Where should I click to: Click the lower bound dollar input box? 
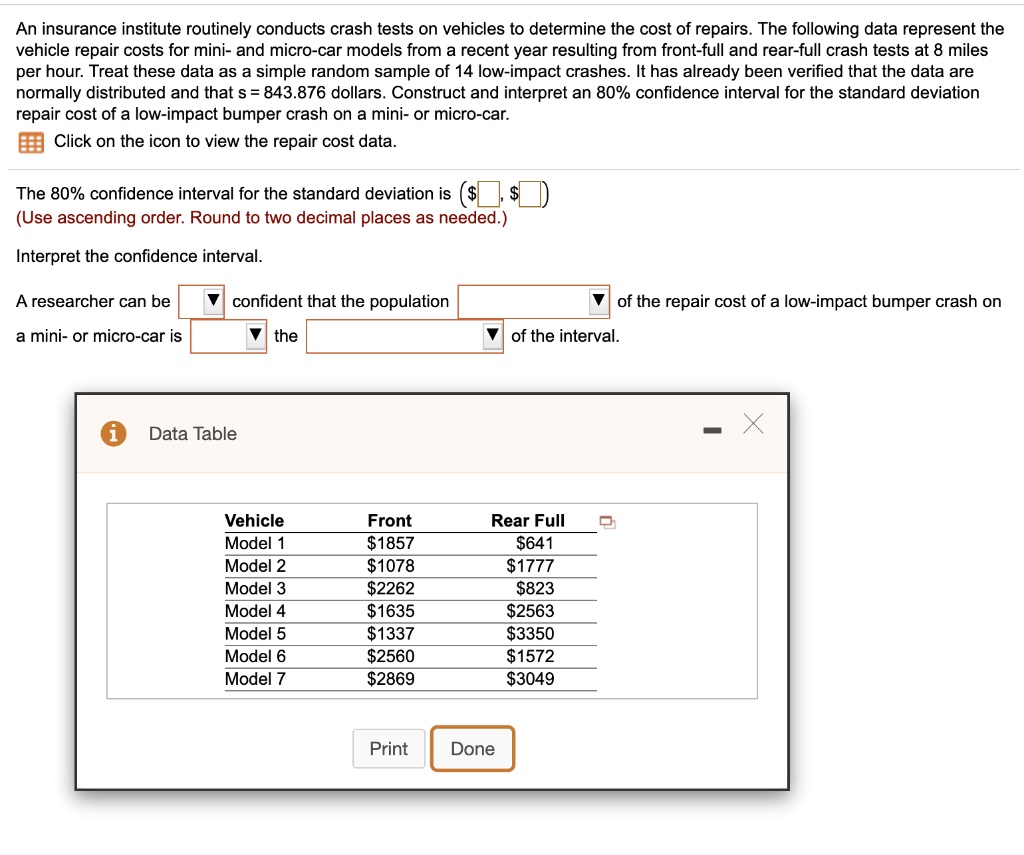point(488,194)
